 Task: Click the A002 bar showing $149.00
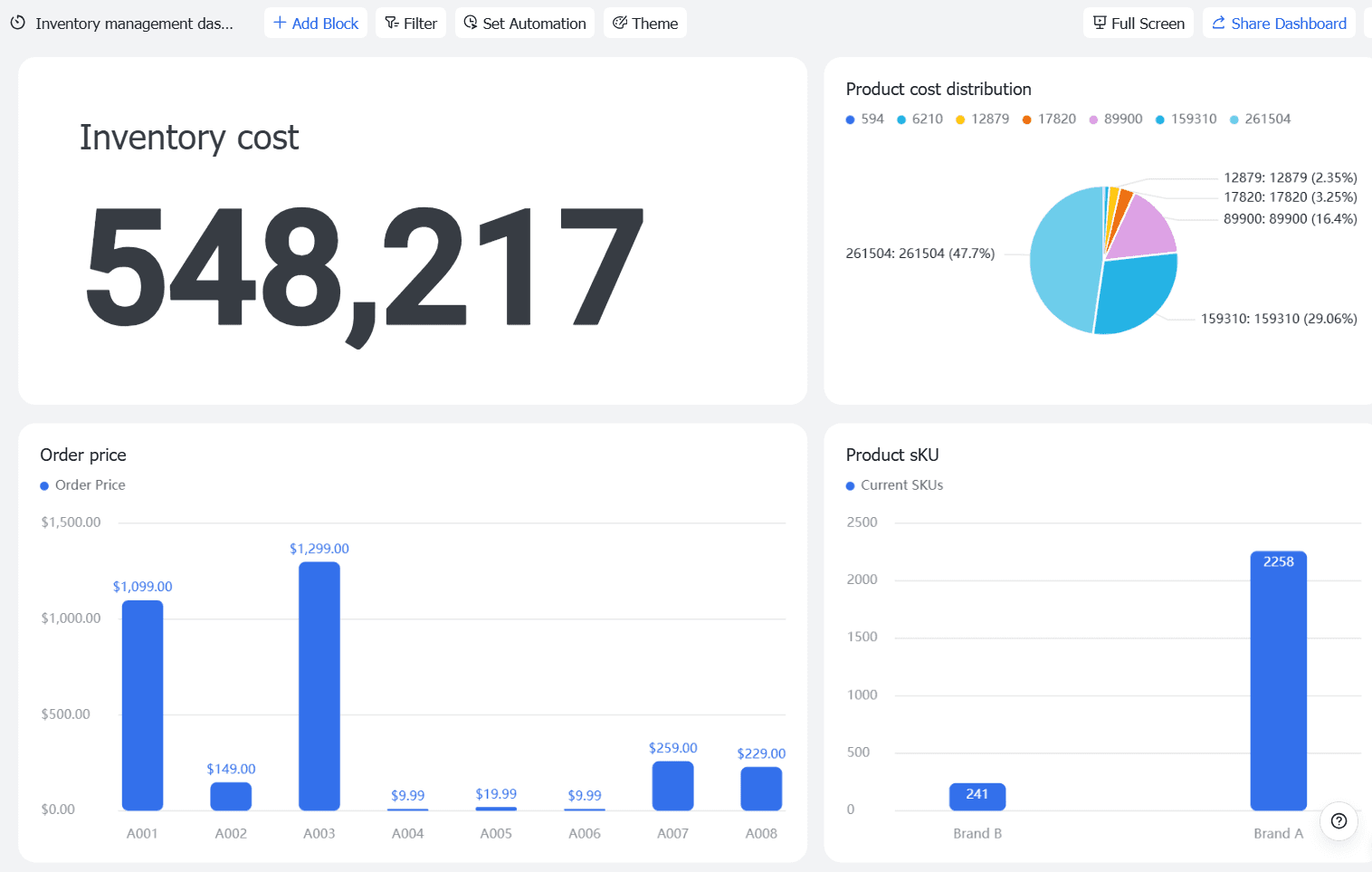tap(231, 796)
